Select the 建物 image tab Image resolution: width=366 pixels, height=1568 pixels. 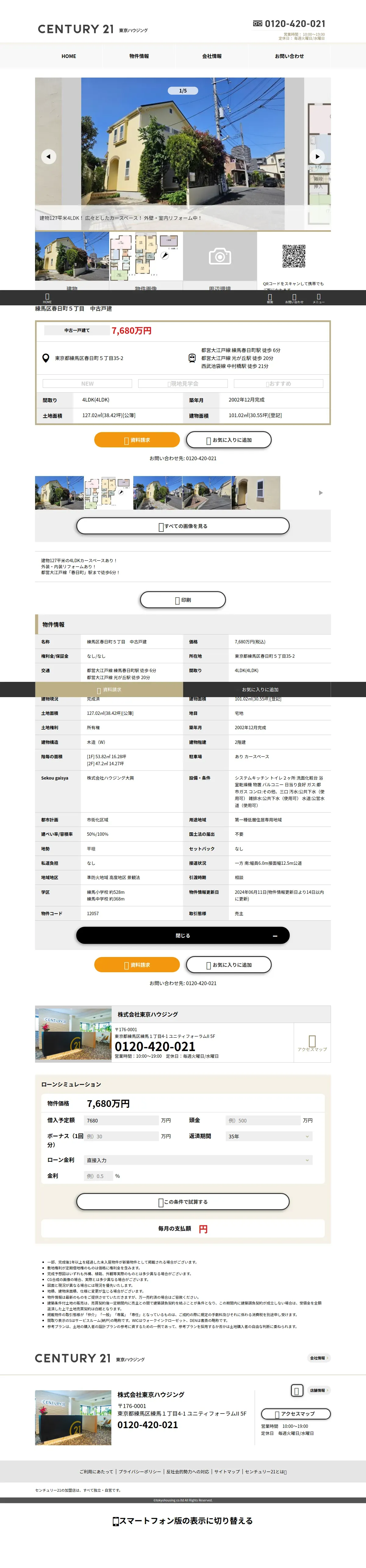pyautogui.click(x=72, y=286)
